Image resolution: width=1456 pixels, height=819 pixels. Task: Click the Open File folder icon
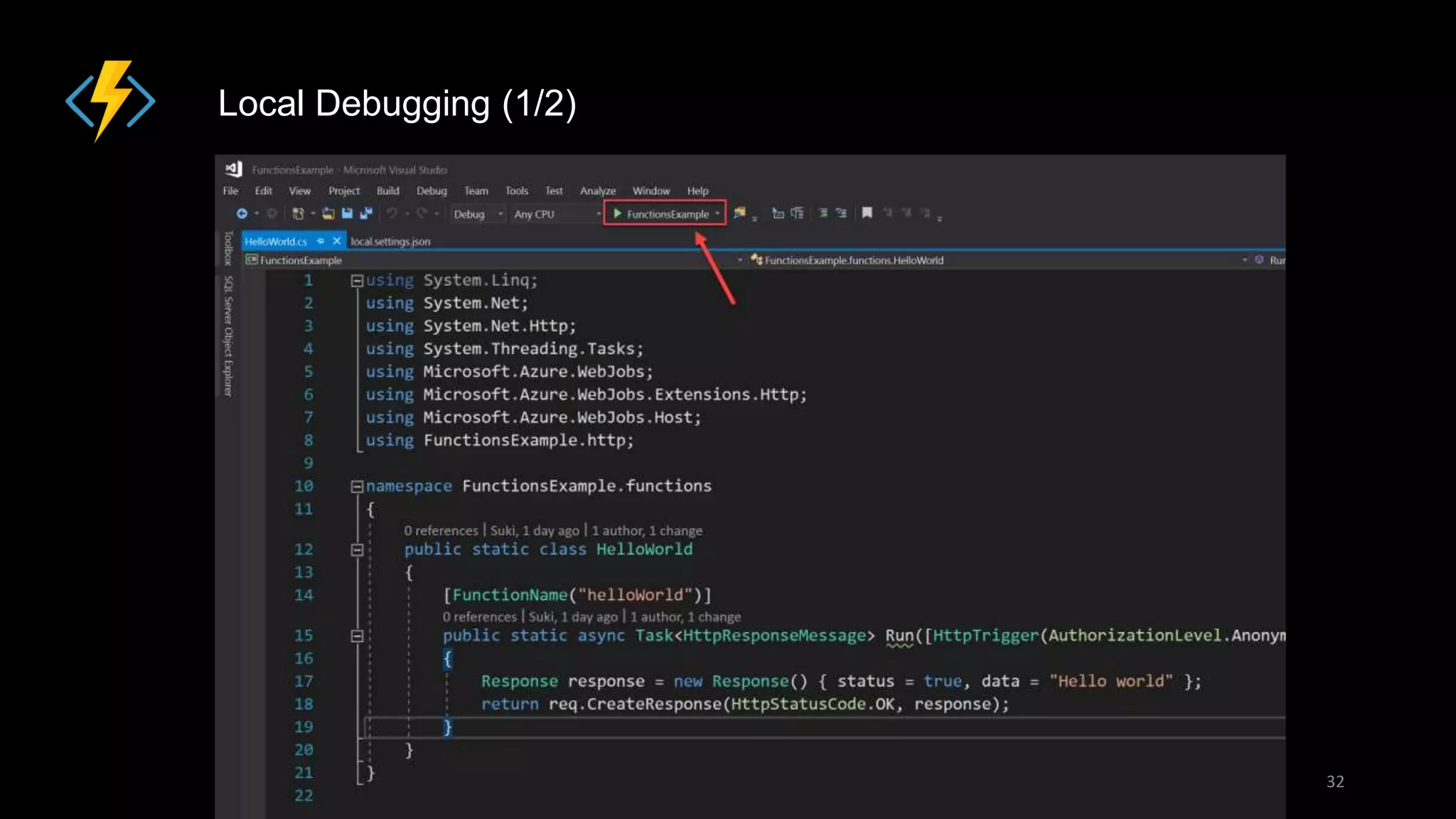pos(328,213)
